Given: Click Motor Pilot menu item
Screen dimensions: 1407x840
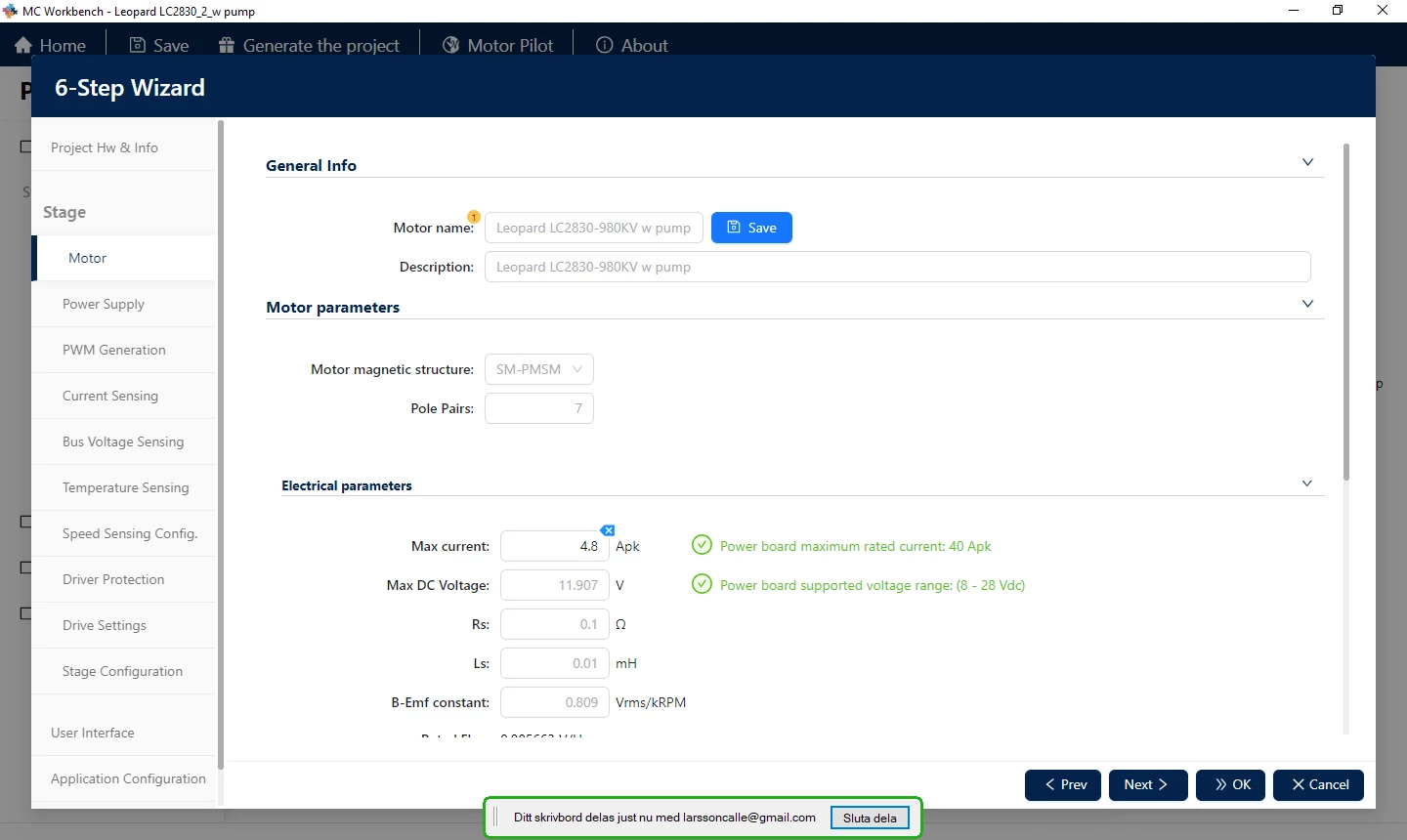Looking at the screenshot, I should [x=497, y=46].
